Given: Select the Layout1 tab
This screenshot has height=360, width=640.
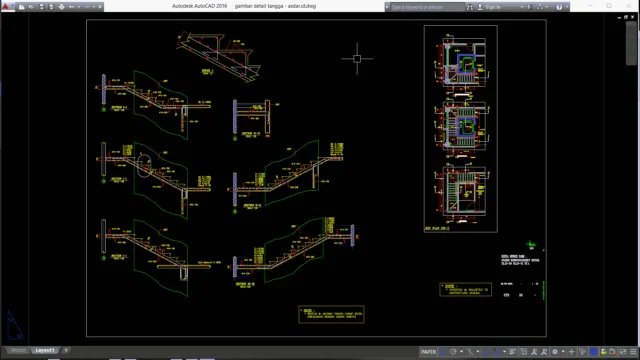Looking at the screenshot, I should pos(44,350).
